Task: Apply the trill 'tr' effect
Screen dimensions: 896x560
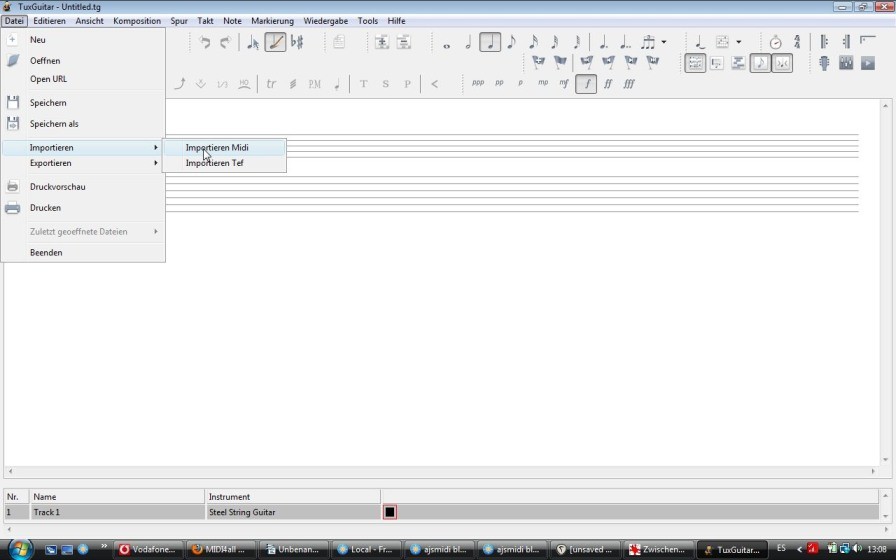Action: [x=271, y=83]
